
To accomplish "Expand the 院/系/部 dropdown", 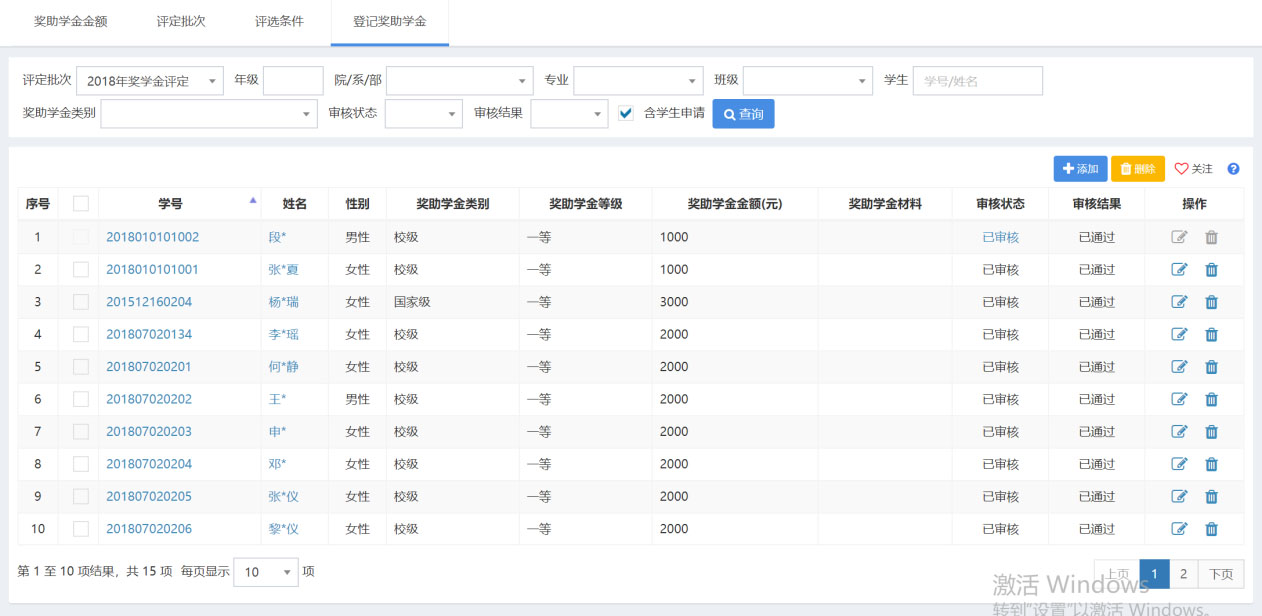I will point(460,81).
